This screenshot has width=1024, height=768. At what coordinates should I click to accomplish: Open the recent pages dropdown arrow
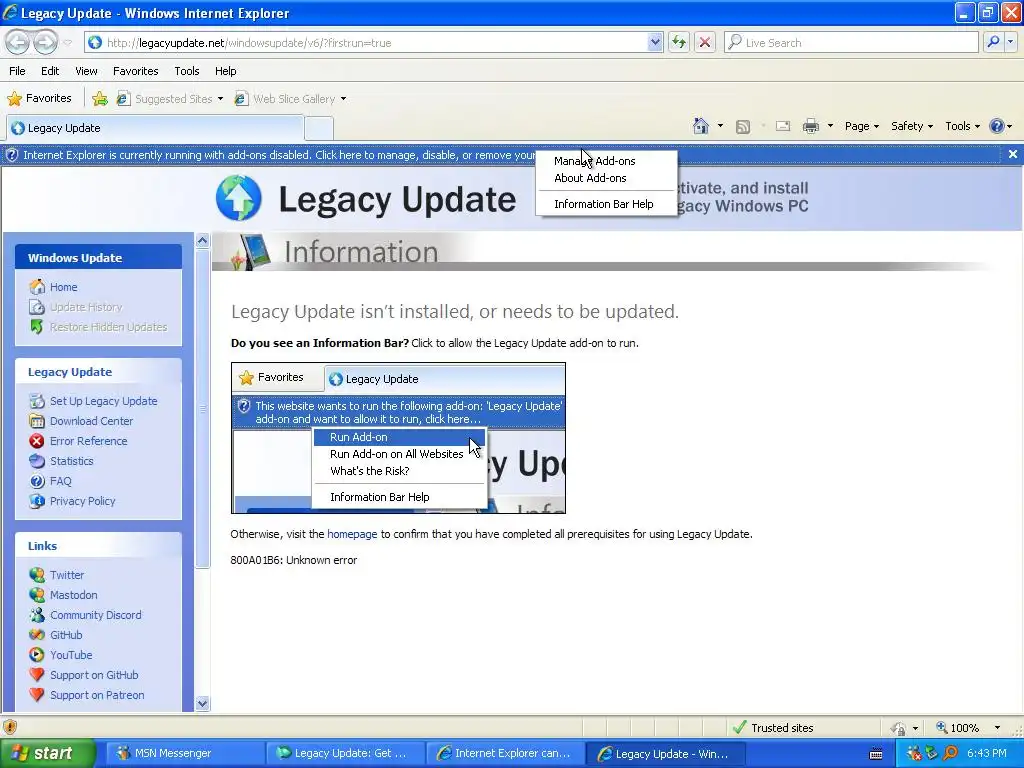[68, 43]
